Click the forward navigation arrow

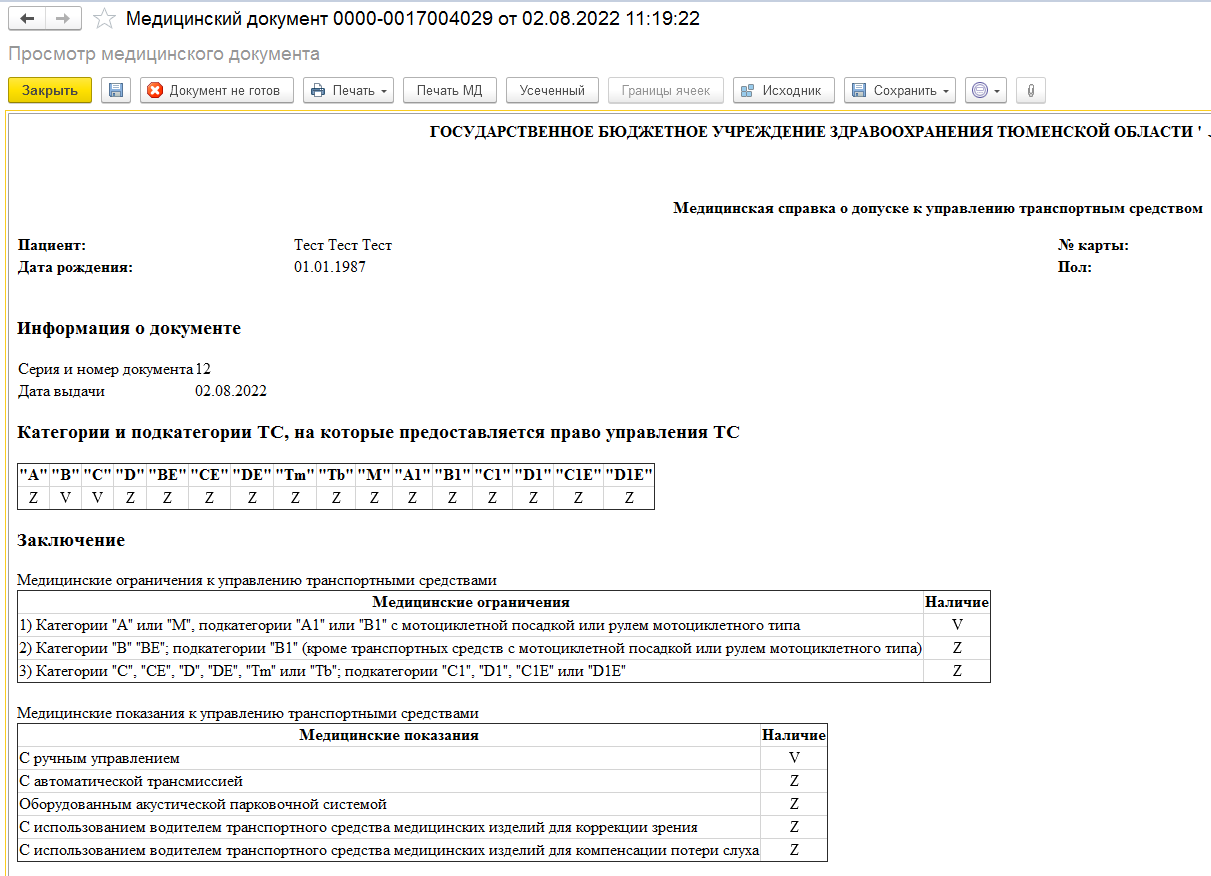[63, 19]
